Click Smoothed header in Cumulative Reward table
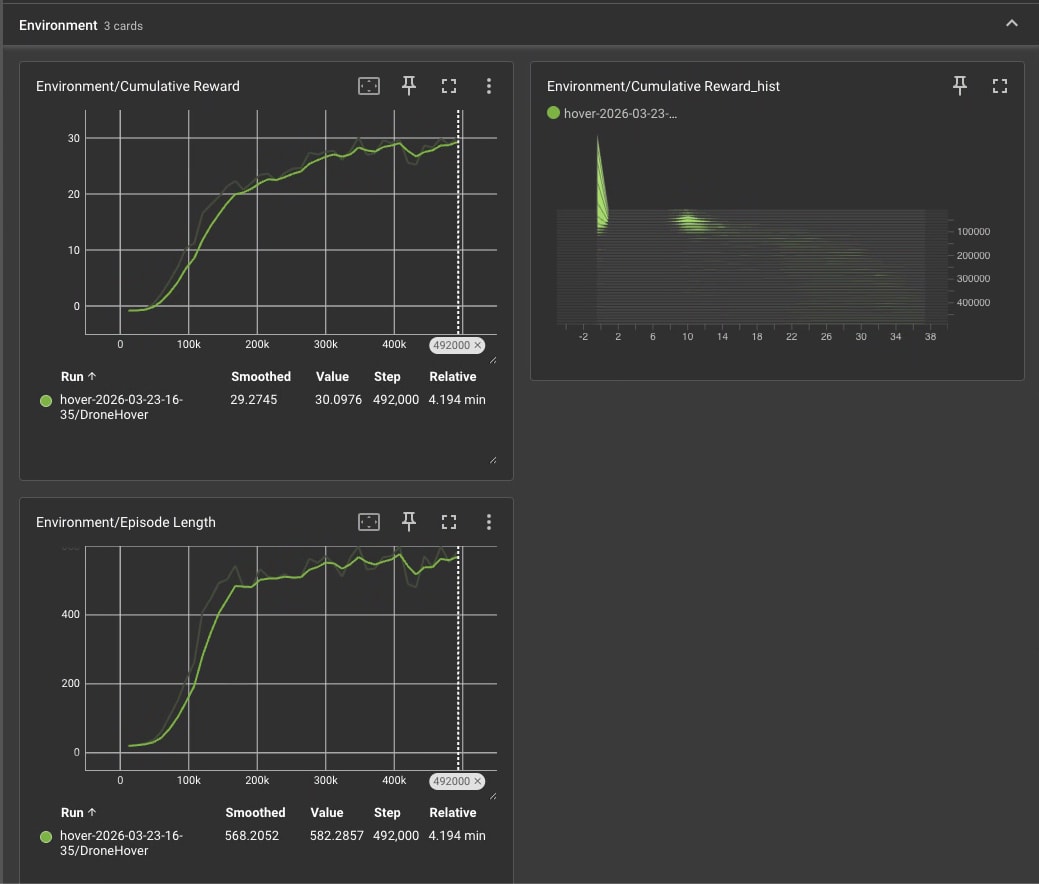The width and height of the screenshot is (1039, 884). (x=260, y=376)
